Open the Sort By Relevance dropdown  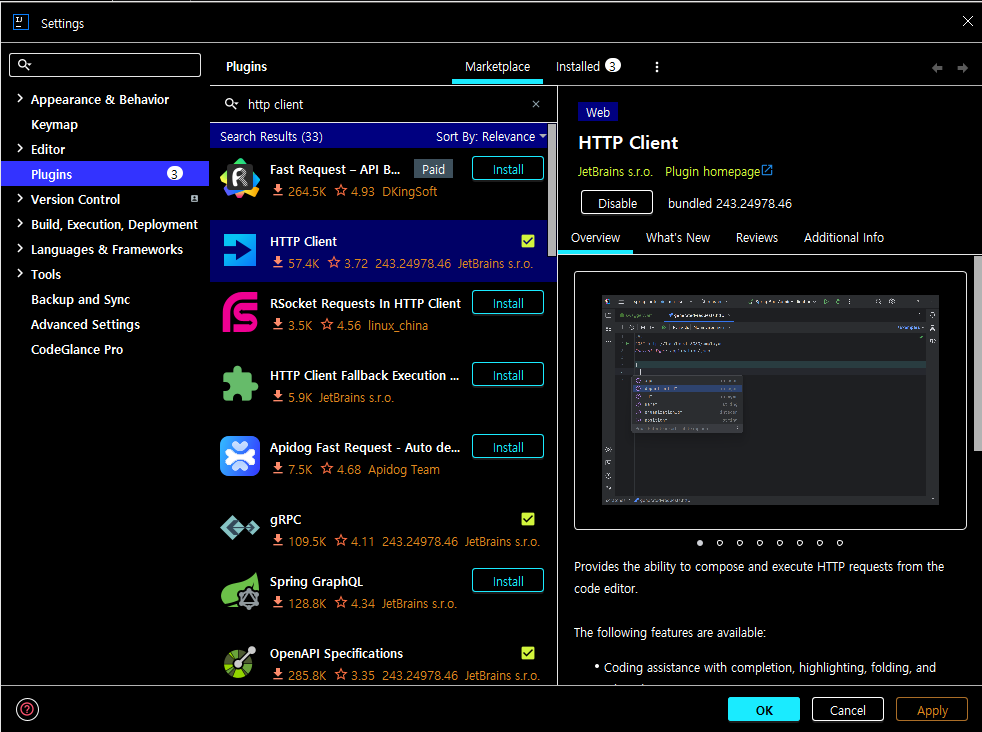(491, 137)
